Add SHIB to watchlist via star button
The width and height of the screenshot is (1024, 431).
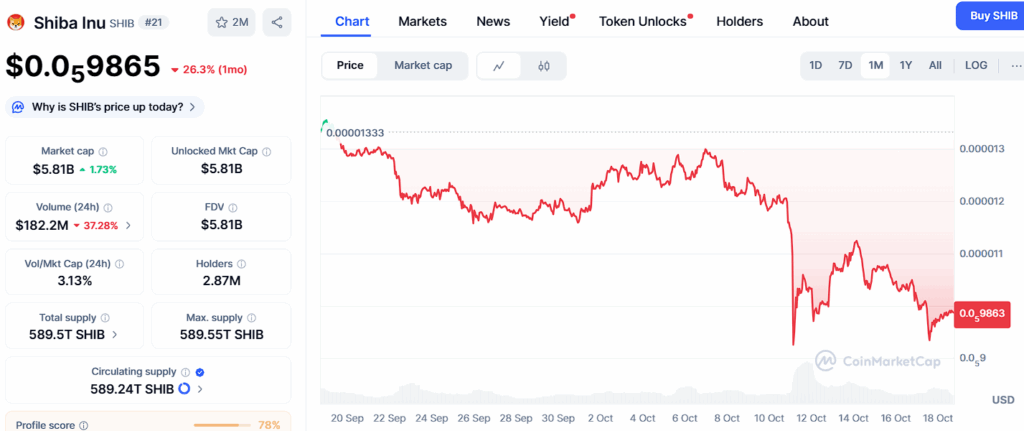[x=232, y=22]
